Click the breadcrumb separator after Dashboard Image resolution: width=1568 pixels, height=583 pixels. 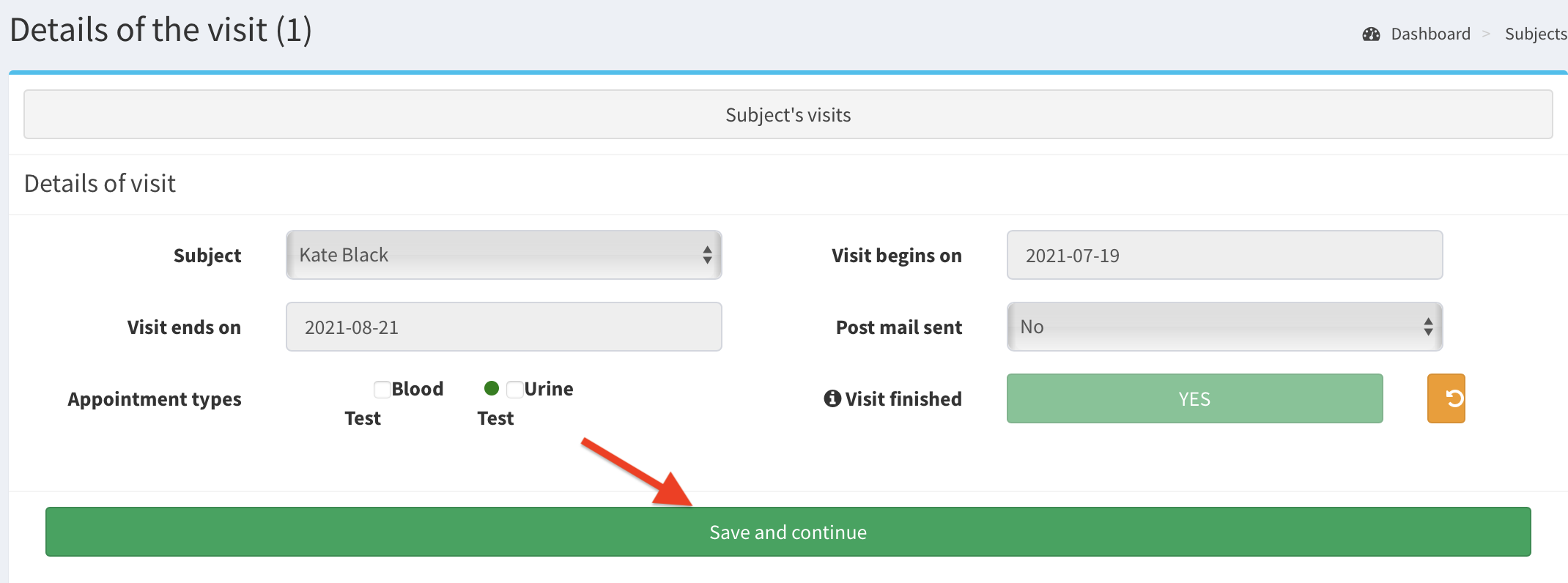1487,34
